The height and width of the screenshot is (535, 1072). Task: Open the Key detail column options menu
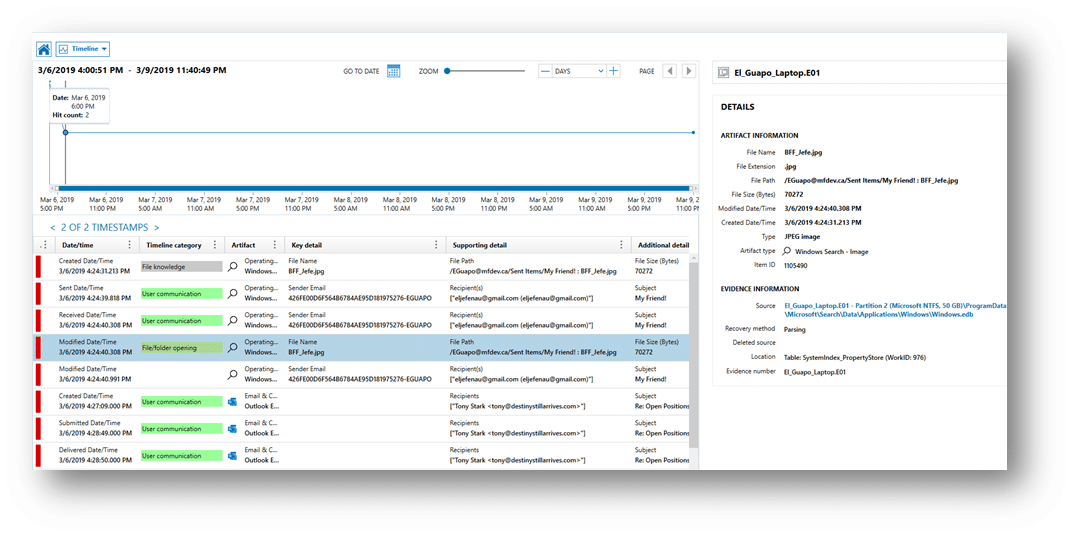435,245
